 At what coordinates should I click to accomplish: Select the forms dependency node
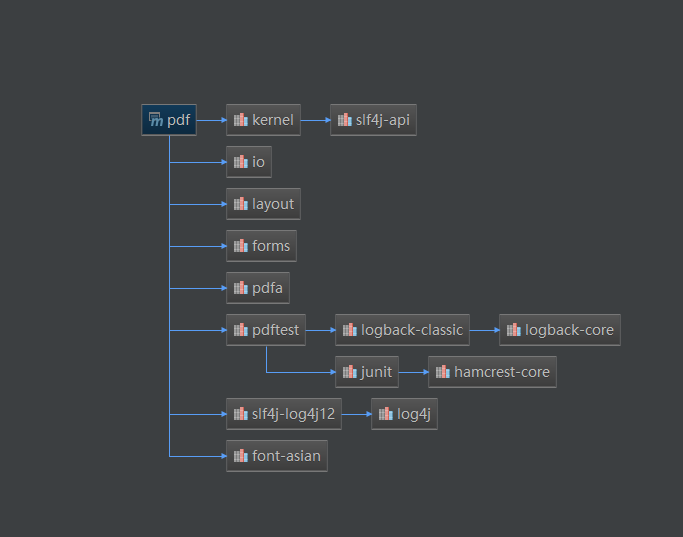pyautogui.click(x=261, y=246)
